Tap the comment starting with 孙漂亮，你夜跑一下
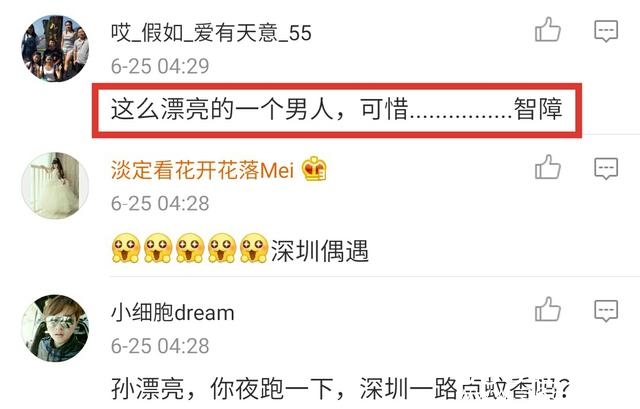The height and width of the screenshot is (409, 640). 341,388
